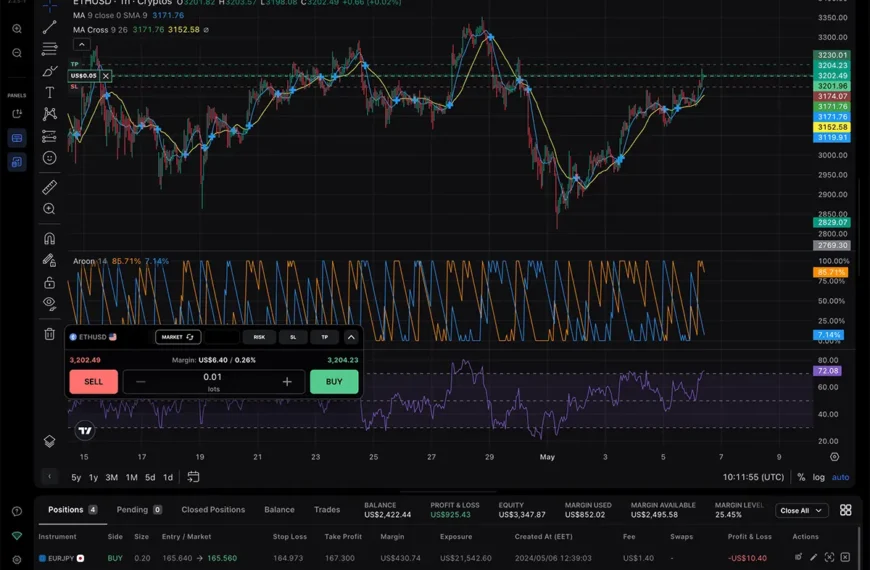Zoom in using far-left sidebar magnifier

(x=17, y=29)
